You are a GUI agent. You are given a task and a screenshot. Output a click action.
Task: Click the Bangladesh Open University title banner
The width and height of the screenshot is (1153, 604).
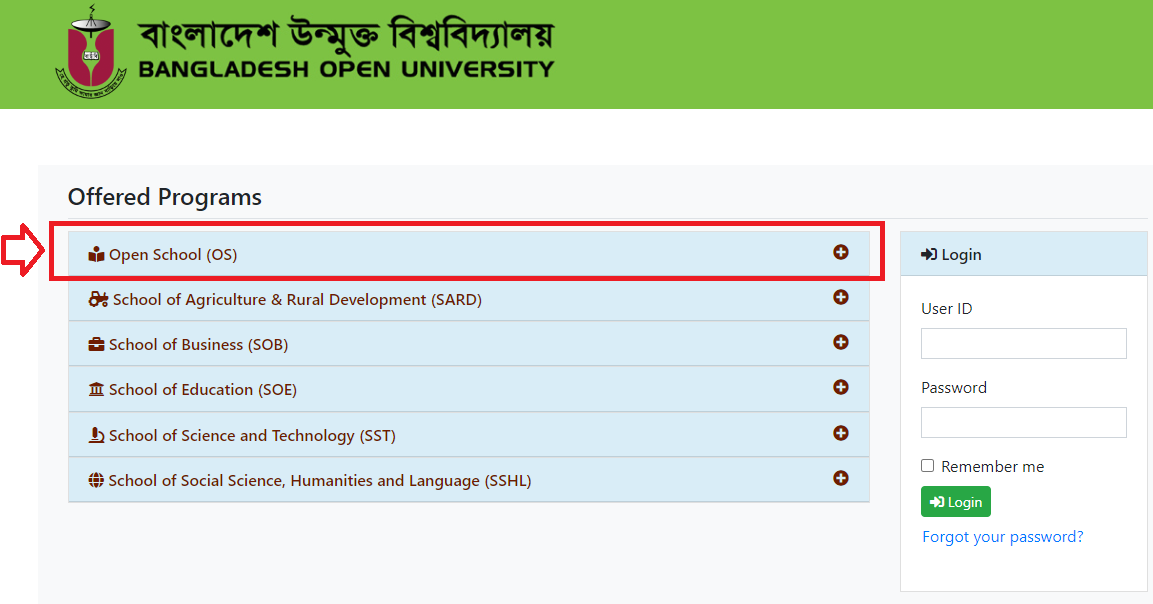pos(346,47)
